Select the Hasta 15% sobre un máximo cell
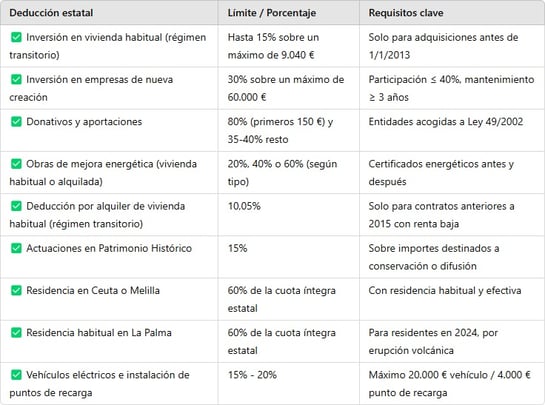This screenshot has width=545, height=405. click(288, 46)
